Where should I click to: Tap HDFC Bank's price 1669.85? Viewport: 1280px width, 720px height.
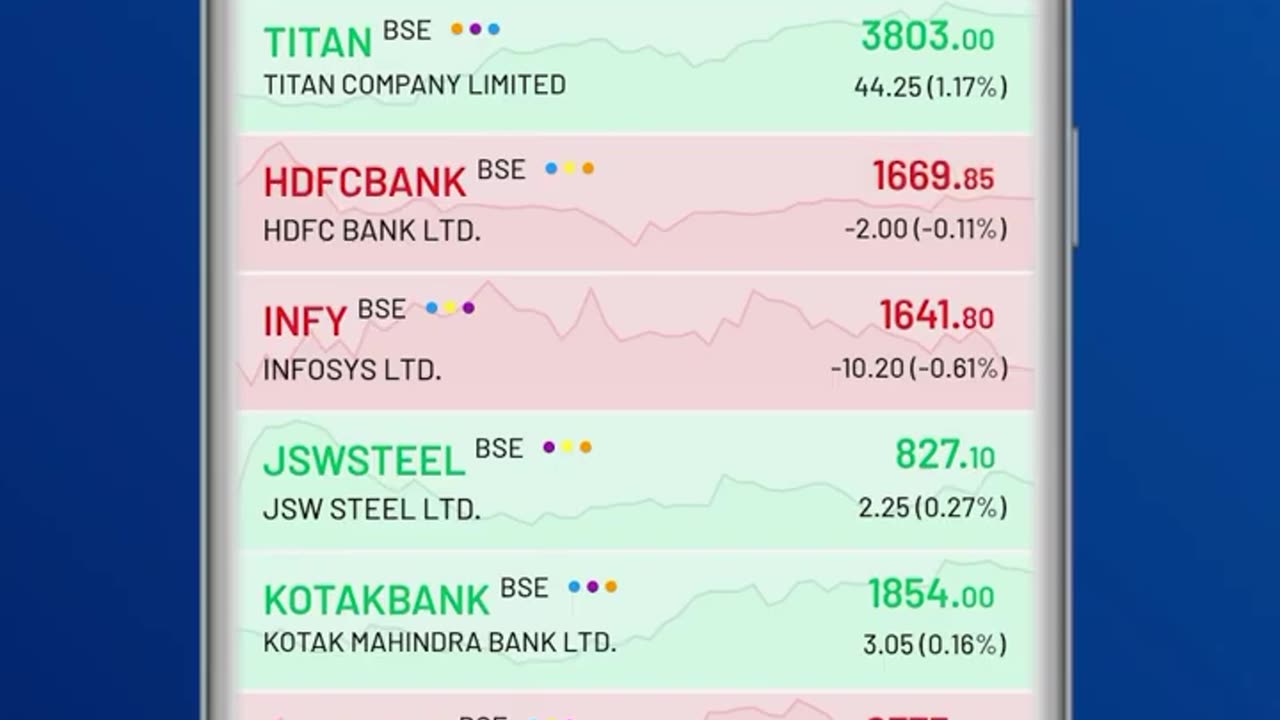pos(933,177)
